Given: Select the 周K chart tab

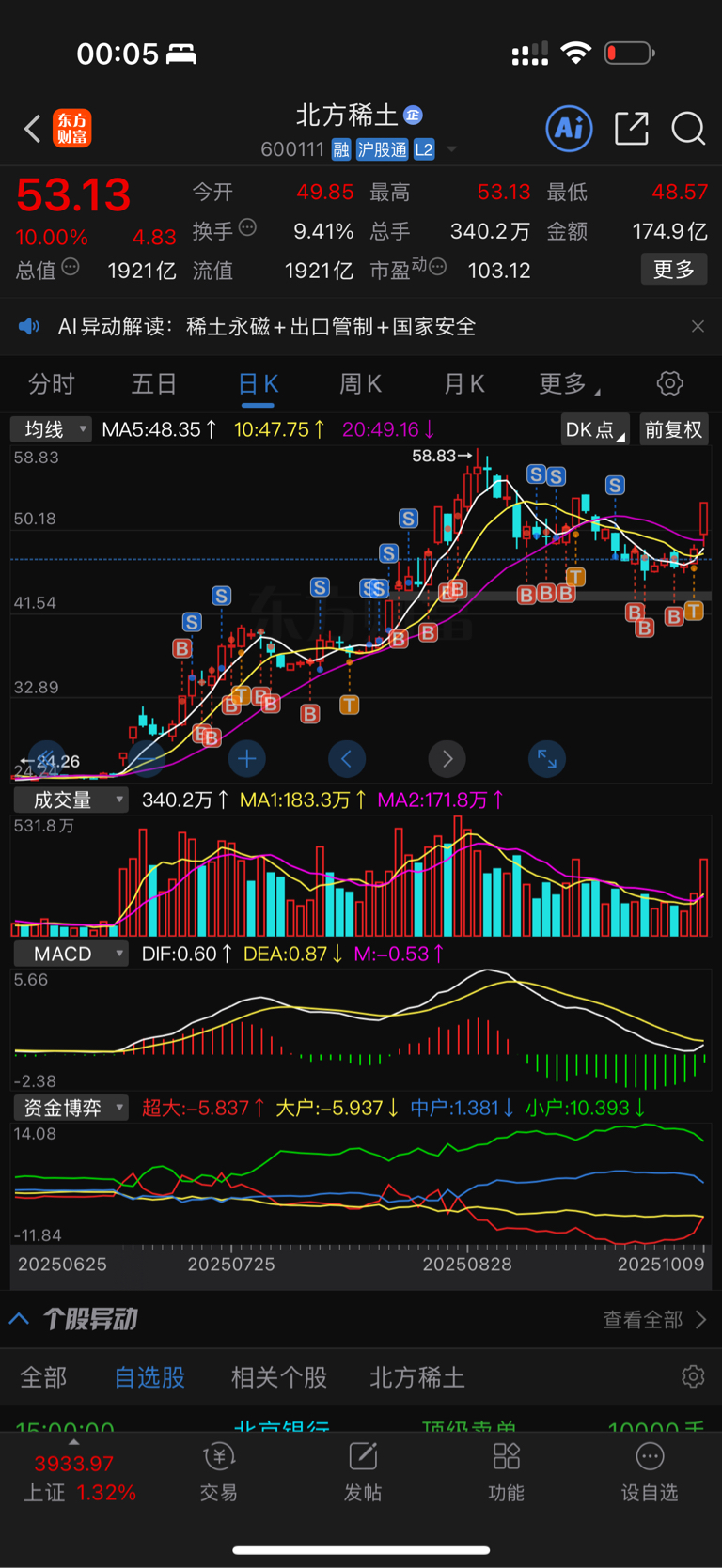Looking at the screenshot, I should click(x=360, y=384).
